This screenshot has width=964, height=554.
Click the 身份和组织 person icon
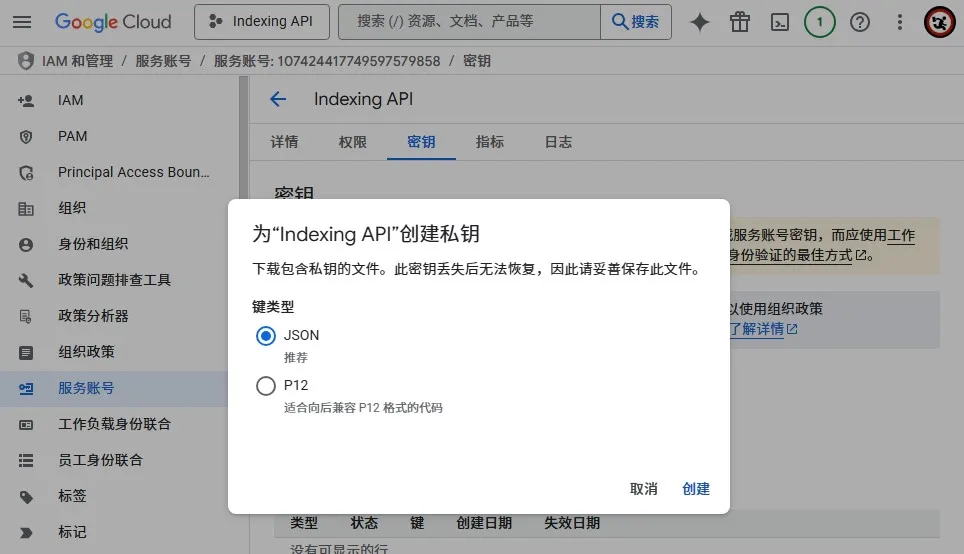[x=26, y=245]
